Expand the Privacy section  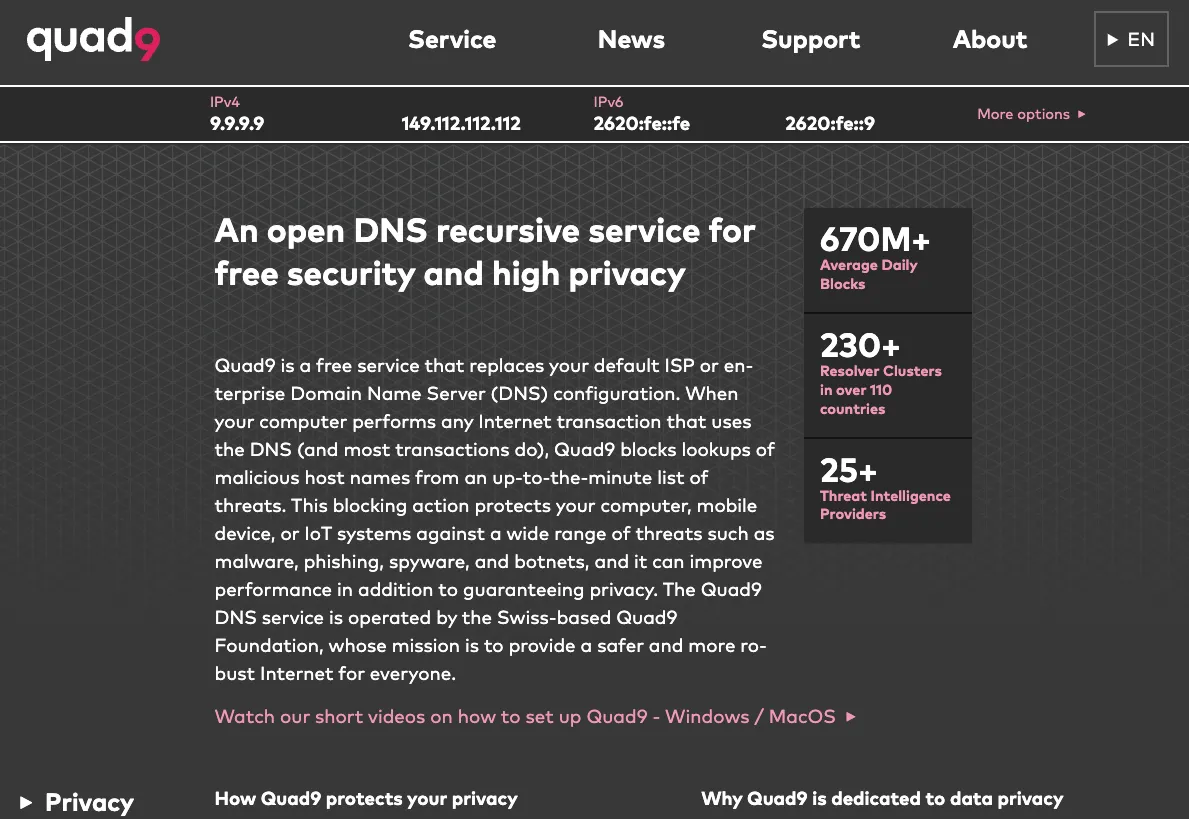pyautogui.click(x=88, y=803)
